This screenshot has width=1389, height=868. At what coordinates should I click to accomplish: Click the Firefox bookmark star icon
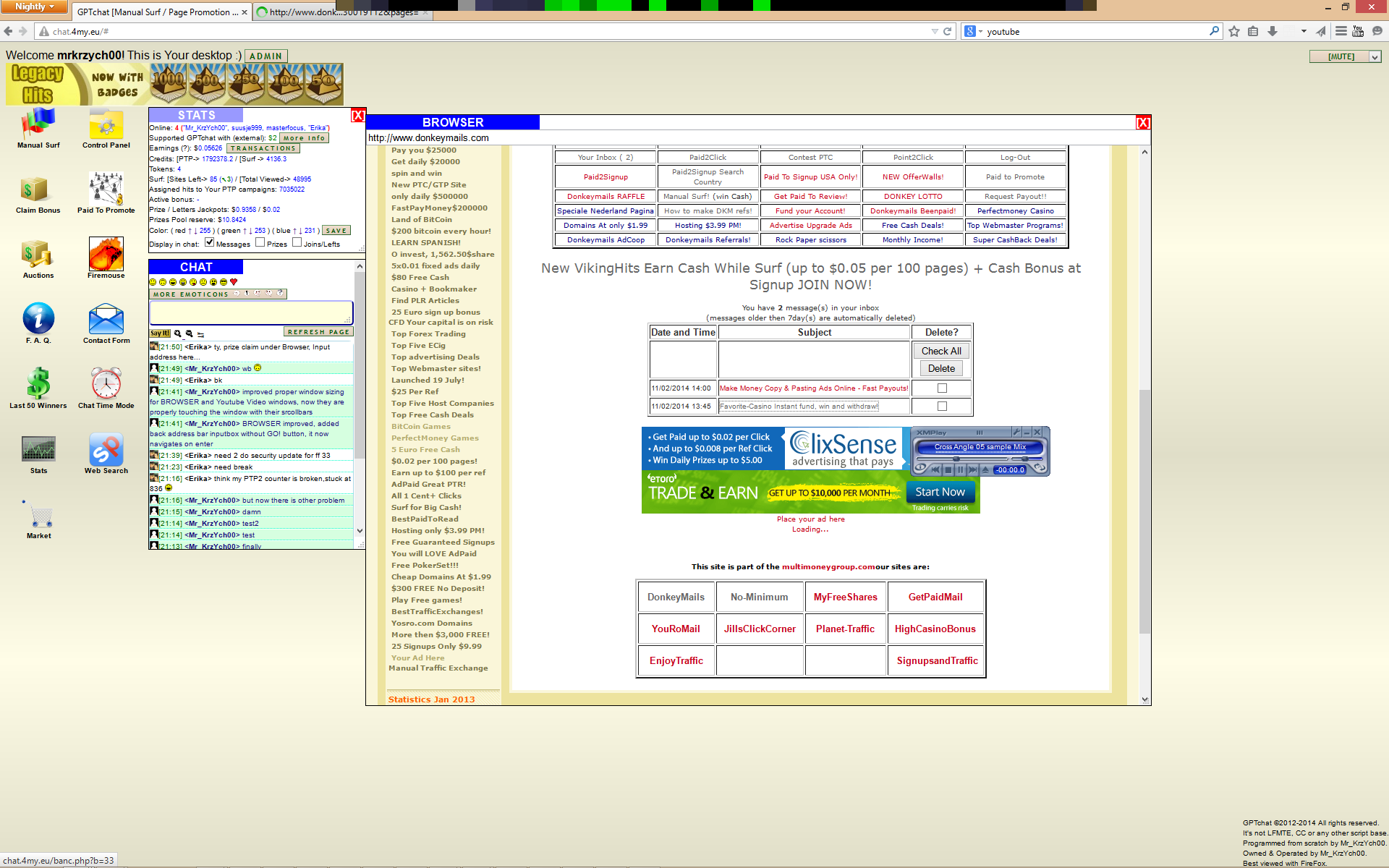[1234, 31]
